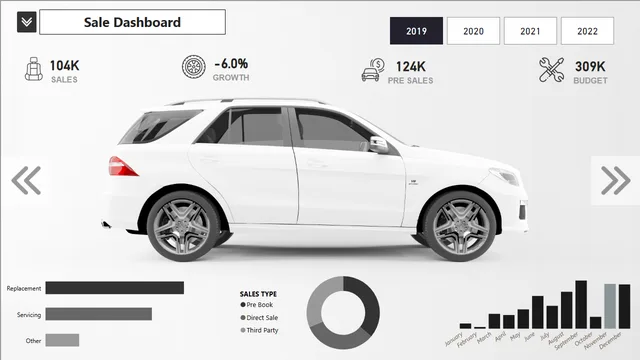Select the highlighted gray November column
Screen dimensions: 640x360
(610, 307)
